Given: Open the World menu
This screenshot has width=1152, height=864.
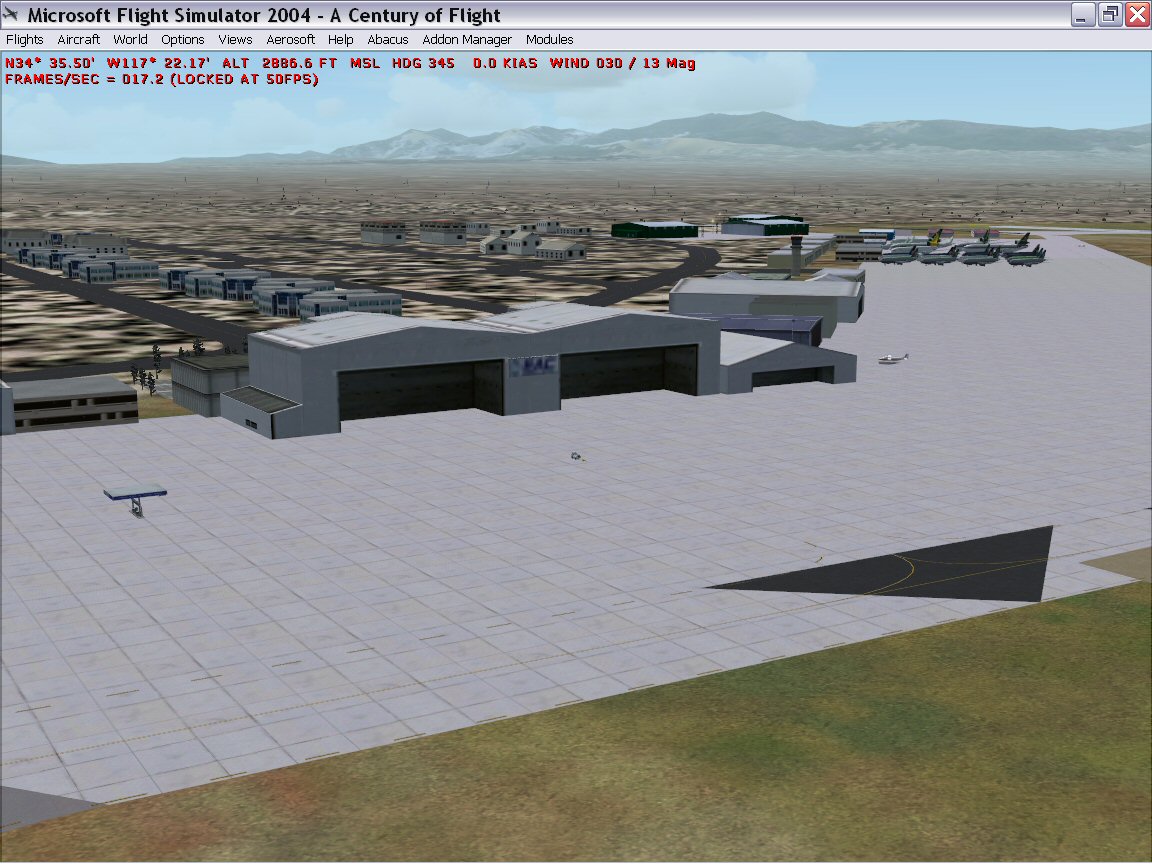Looking at the screenshot, I should (x=130, y=40).
